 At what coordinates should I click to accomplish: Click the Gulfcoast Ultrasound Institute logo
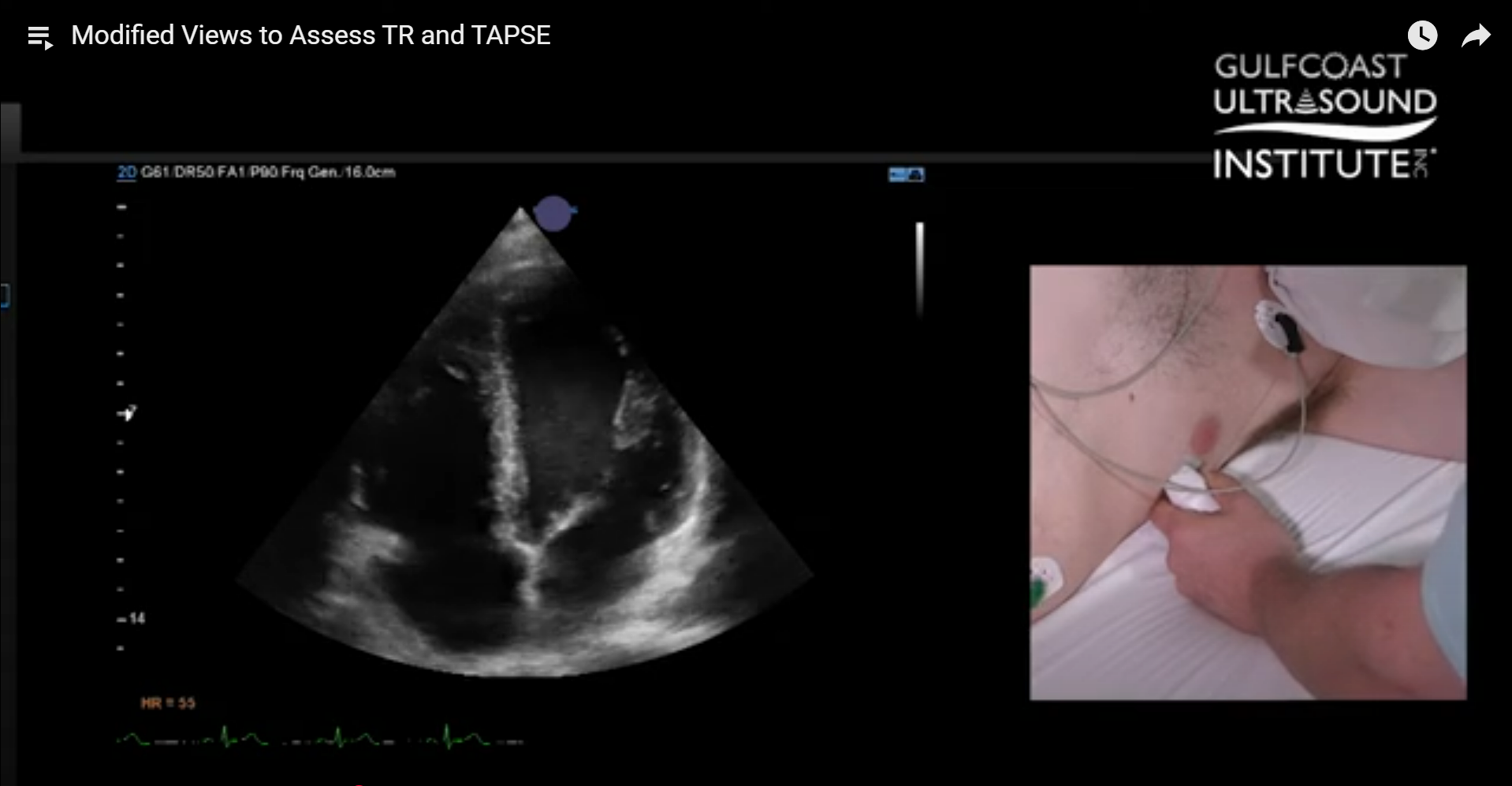click(x=1324, y=117)
